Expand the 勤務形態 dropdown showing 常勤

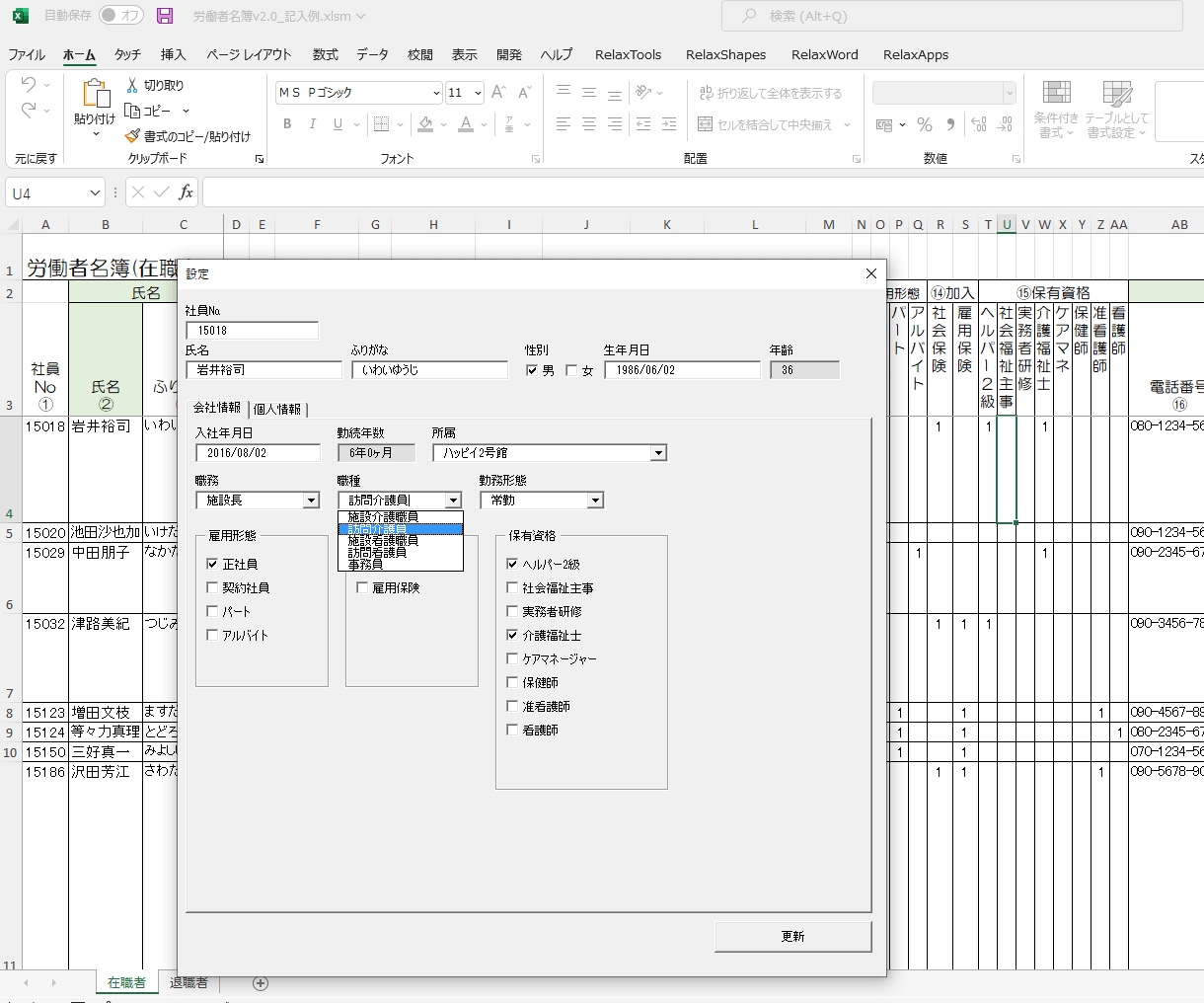595,501
